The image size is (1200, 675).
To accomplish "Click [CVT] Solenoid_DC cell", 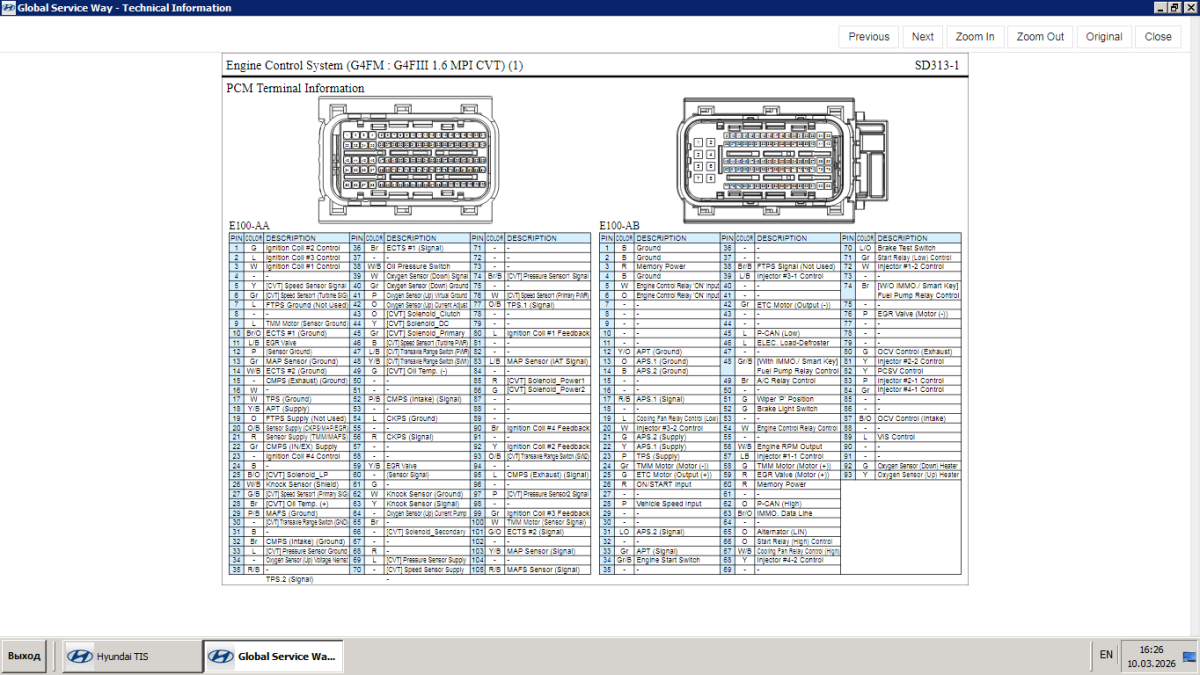I will tap(427, 323).
